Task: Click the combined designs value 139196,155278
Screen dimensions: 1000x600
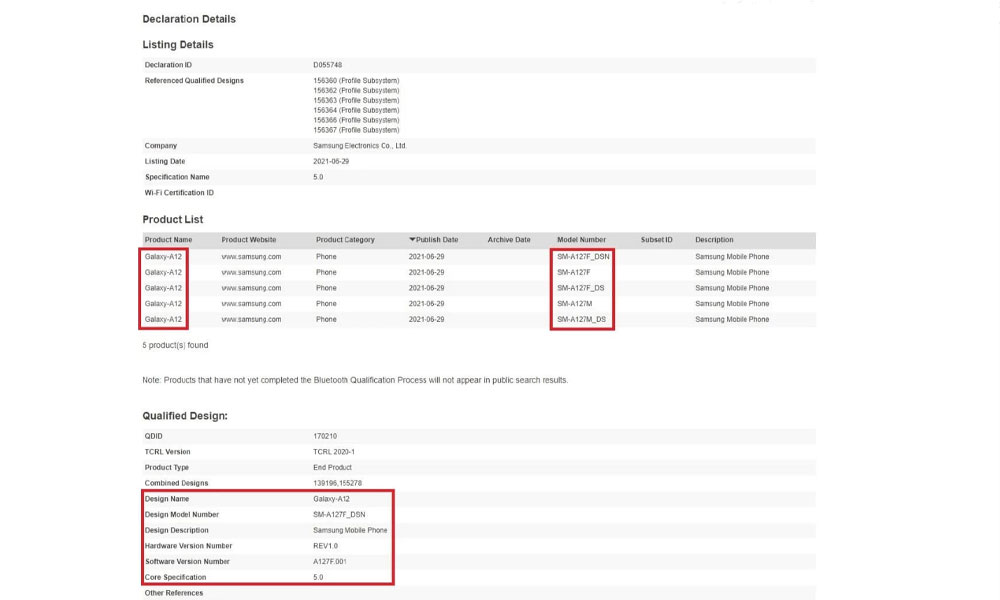Action: click(338, 483)
